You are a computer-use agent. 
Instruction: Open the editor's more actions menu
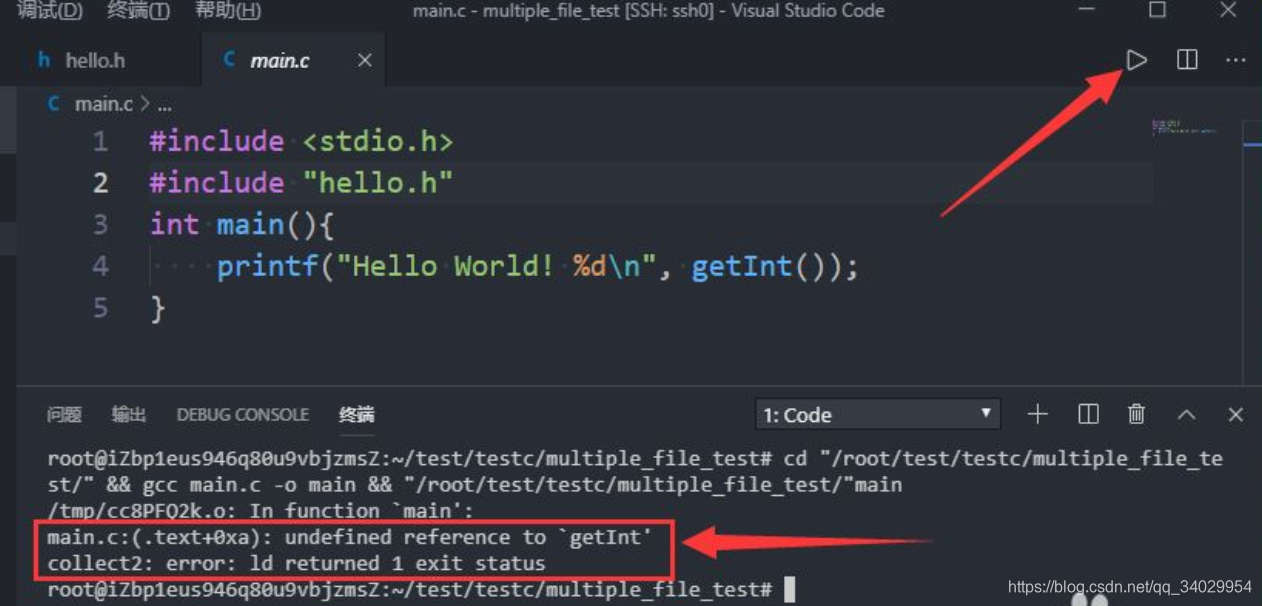tap(1236, 60)
